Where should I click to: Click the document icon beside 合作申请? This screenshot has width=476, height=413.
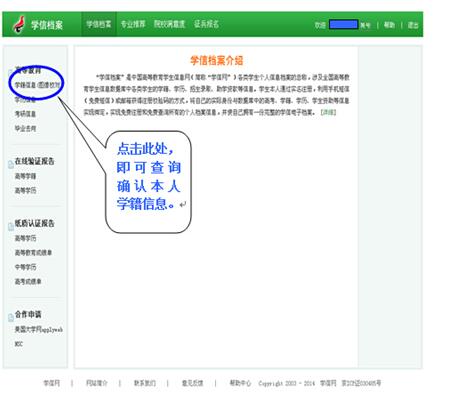click(11, 317)
